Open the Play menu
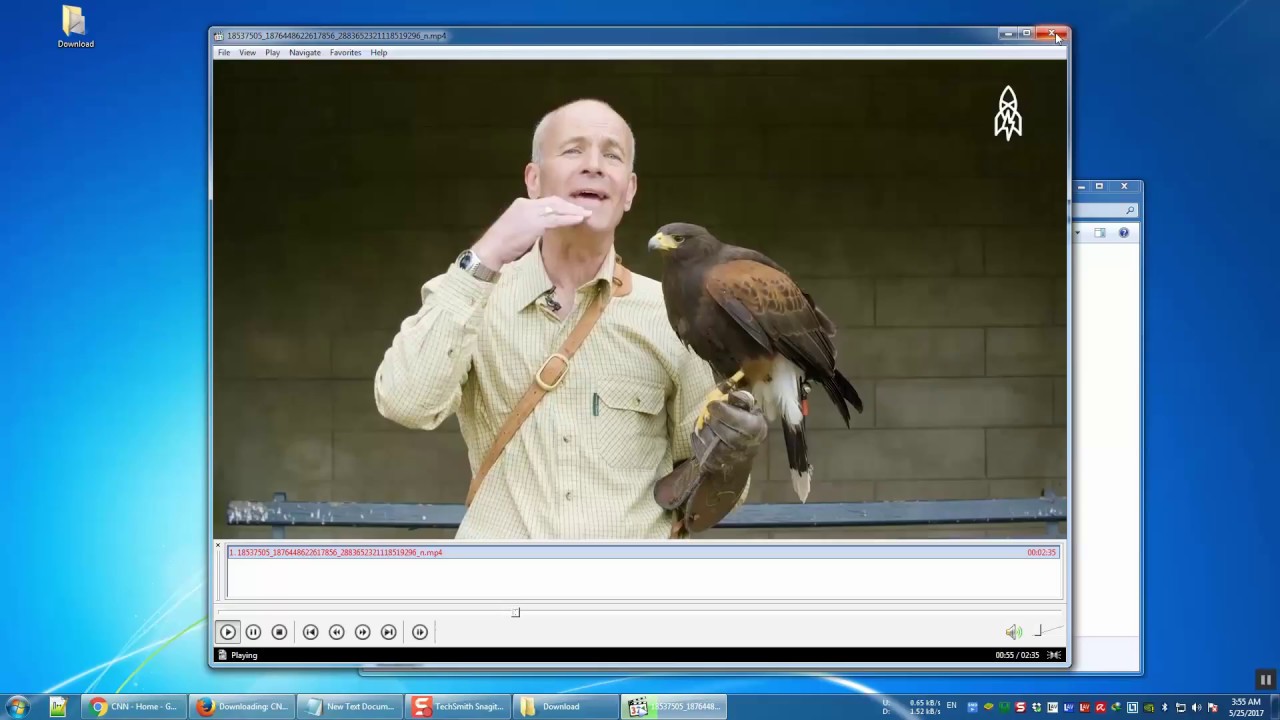The height and width of the screenshot is (720, 1280). 272,52
